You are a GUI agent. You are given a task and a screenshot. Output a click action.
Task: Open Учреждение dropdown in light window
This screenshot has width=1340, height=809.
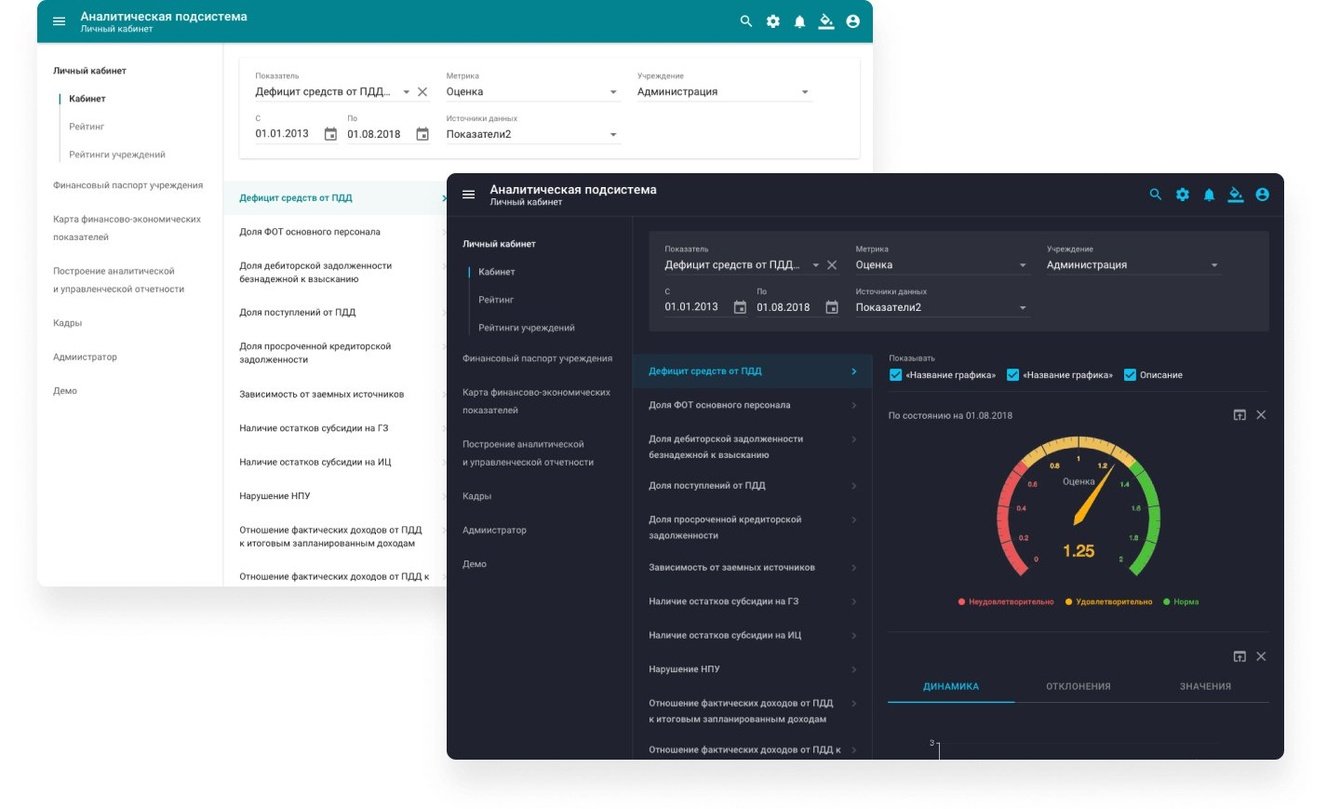pos(724,92)
